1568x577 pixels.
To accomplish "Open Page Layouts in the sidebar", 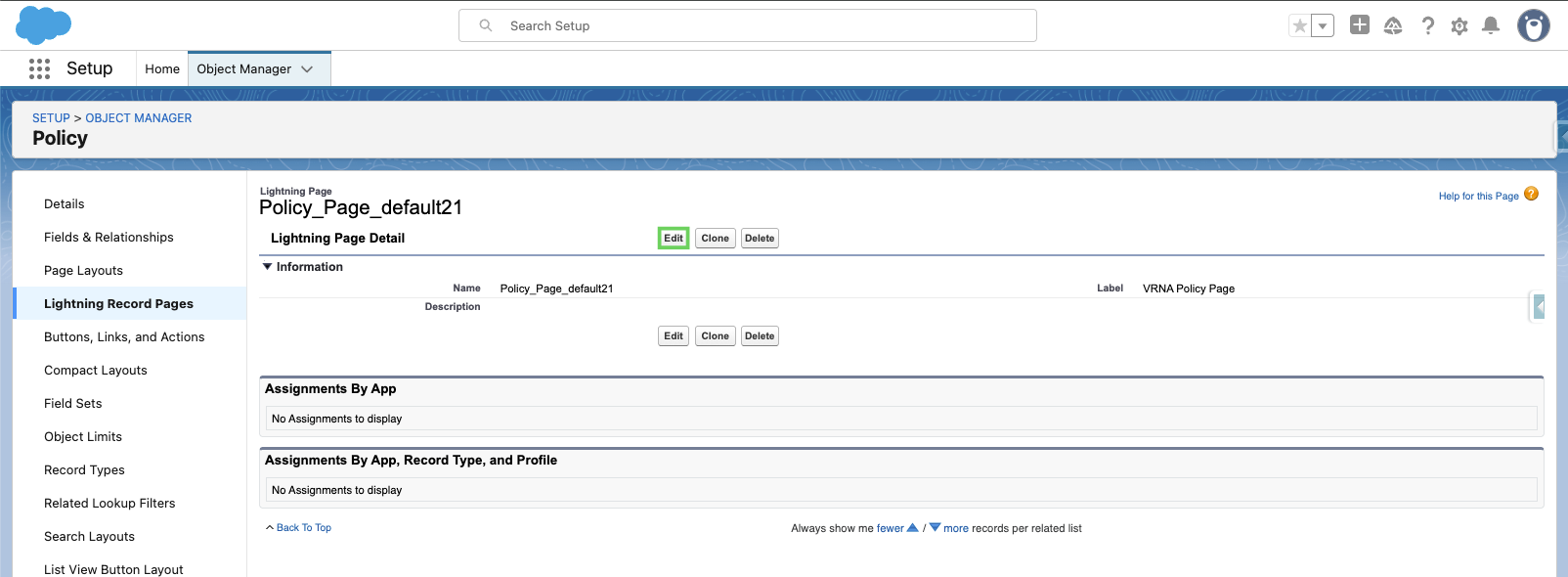I will pyautogui.click(x=84, y=270).
